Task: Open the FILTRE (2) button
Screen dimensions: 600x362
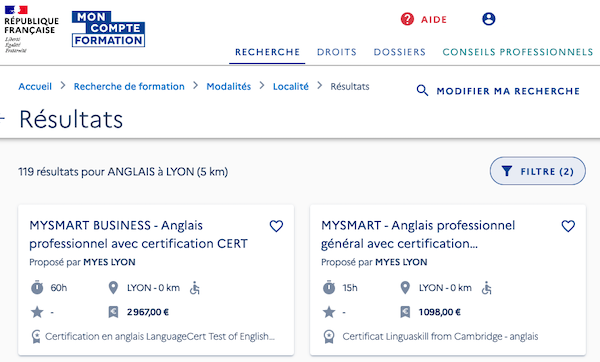Action: tap(538, 171)
